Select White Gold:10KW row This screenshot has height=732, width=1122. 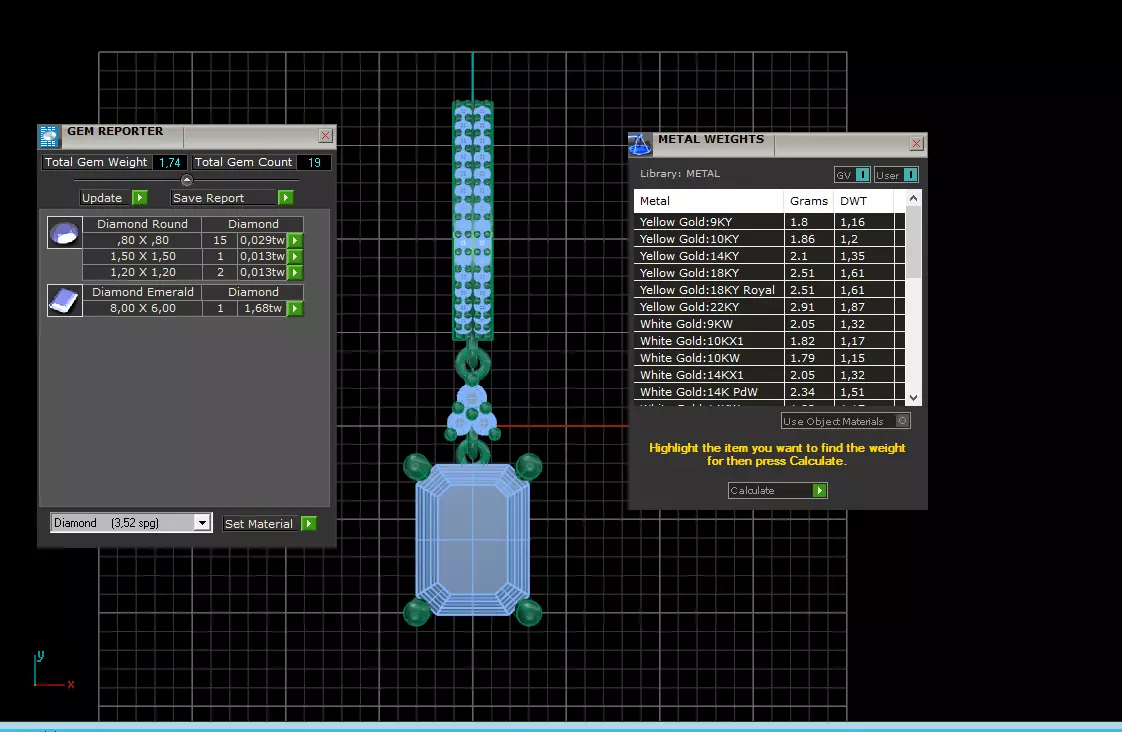click(769, 358)
